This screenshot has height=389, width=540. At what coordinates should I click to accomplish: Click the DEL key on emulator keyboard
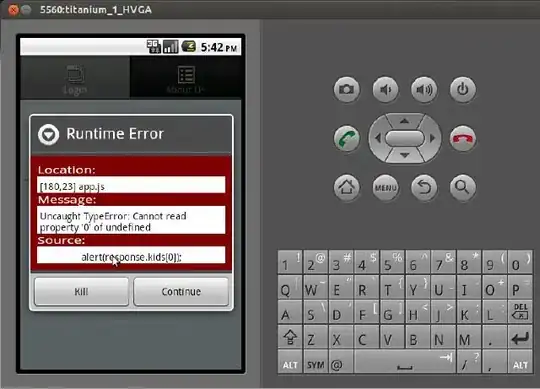(x=520, y=312)
